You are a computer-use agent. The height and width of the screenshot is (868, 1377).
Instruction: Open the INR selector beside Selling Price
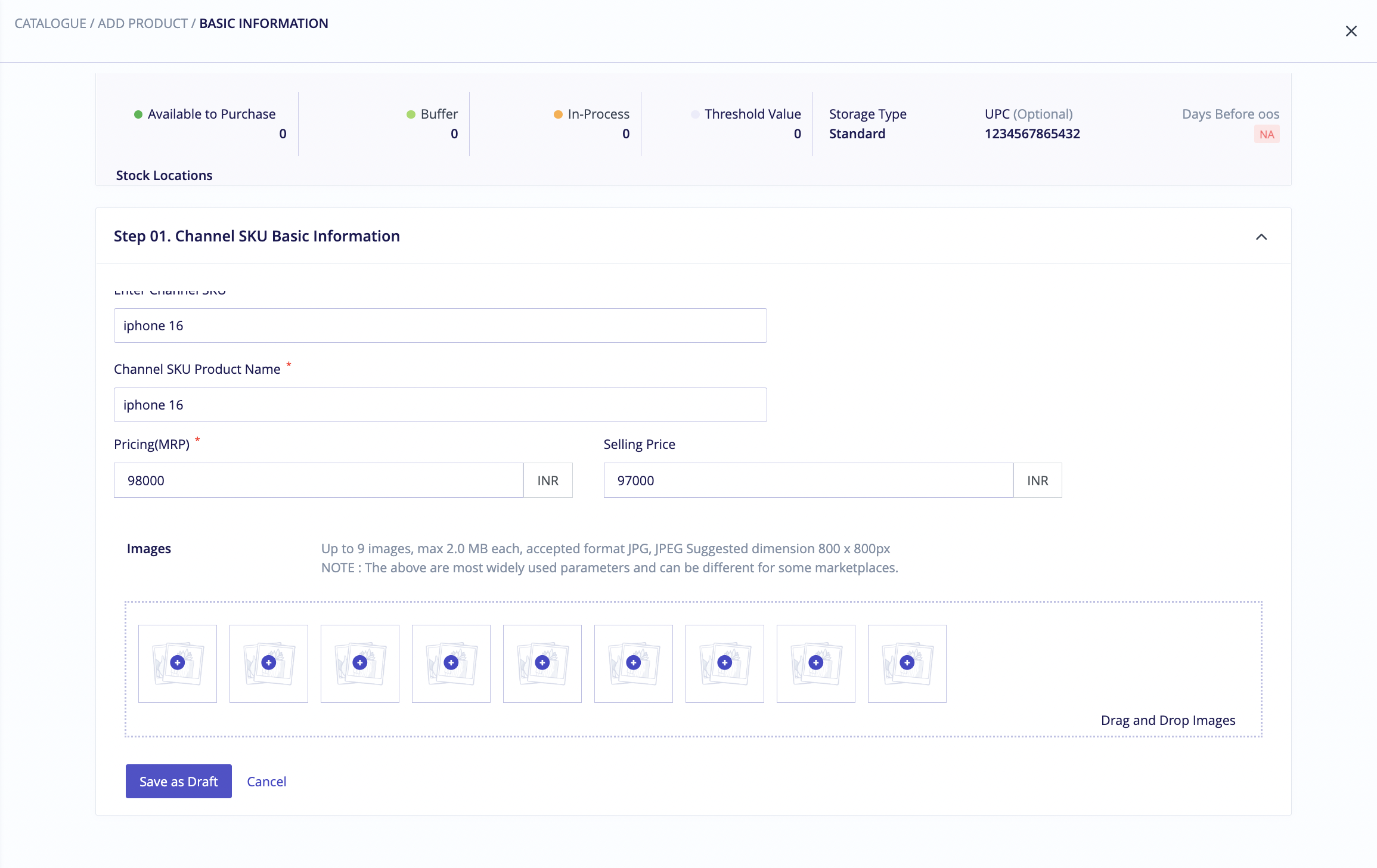1037,480
